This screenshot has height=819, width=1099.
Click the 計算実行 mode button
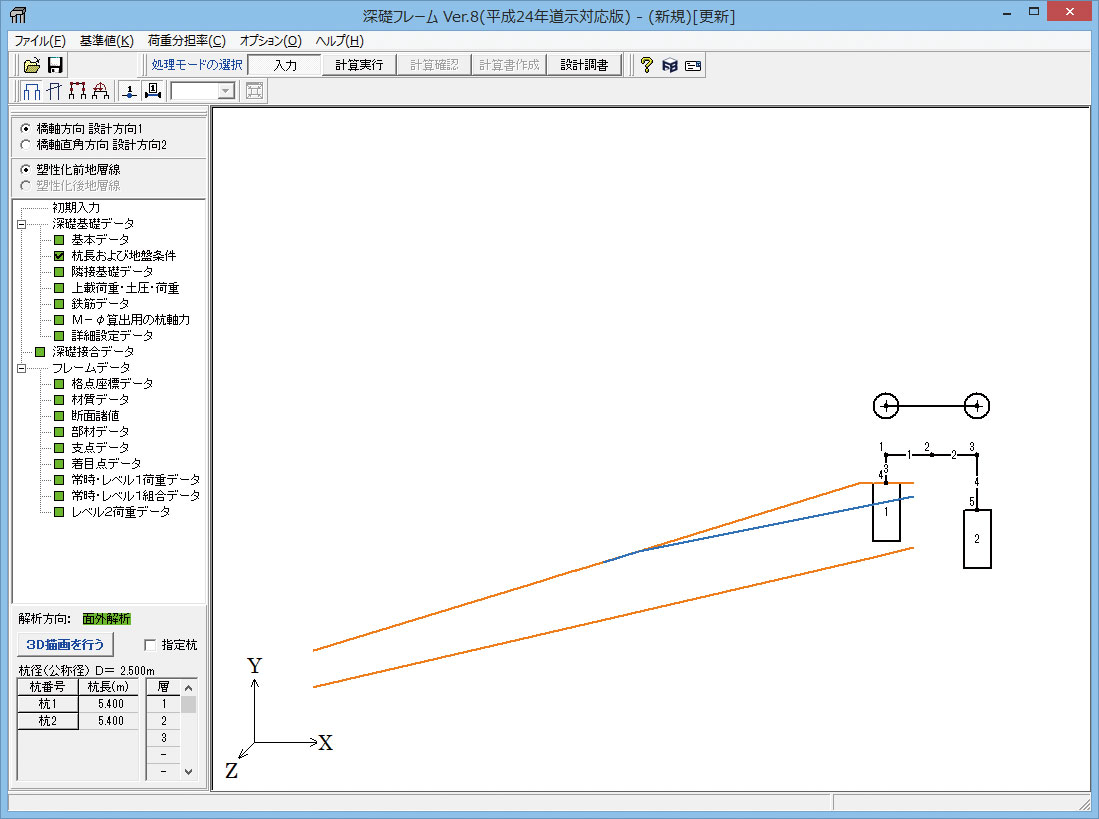[359, 65]
